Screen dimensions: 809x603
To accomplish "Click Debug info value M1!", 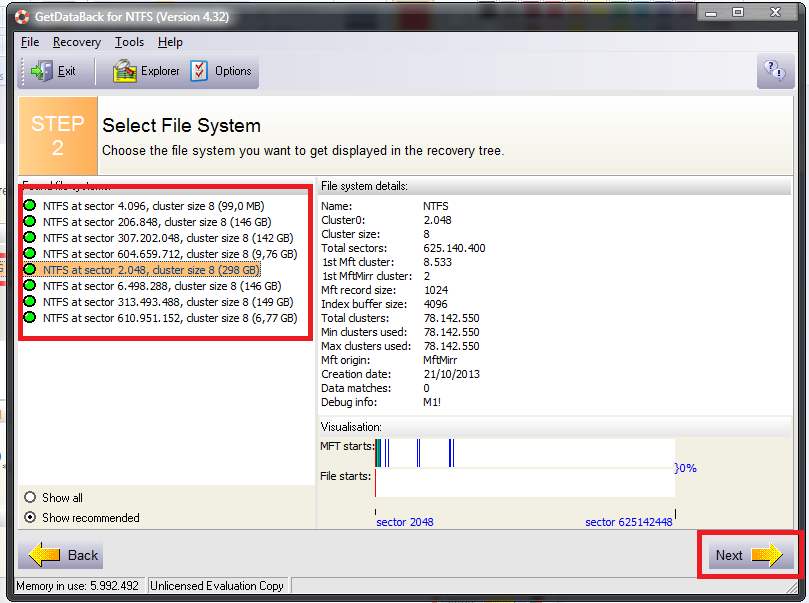I will click(x=432, y=402).
